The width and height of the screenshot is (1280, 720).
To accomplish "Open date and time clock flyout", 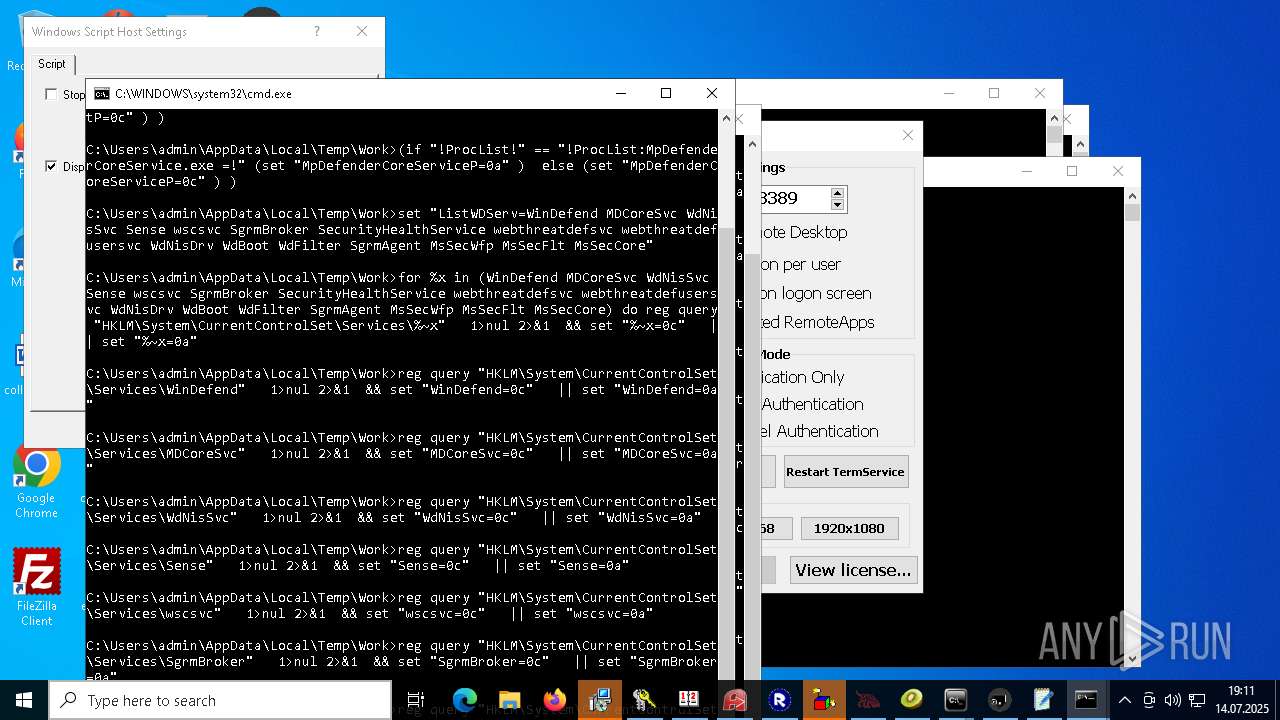I will click(x=1241, y=700).
